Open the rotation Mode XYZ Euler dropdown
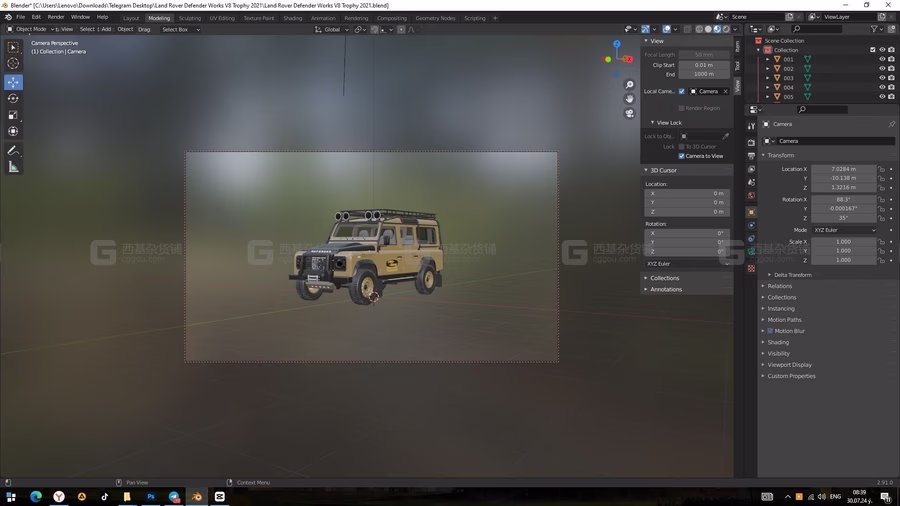The width and height of the screenshot is (900, 506). (x=844, y=230)
